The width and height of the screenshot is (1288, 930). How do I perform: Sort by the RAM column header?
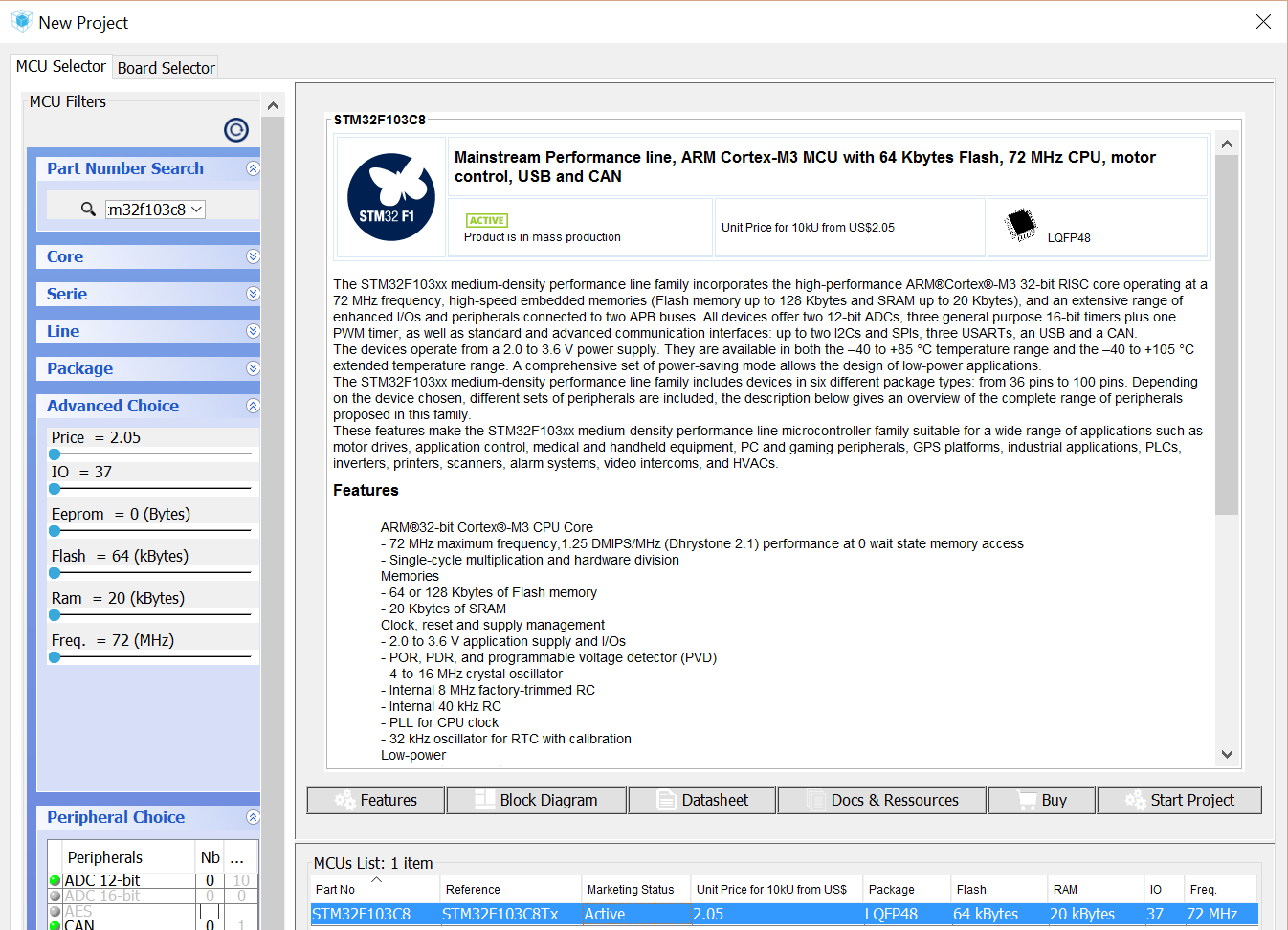point(1096,889)
